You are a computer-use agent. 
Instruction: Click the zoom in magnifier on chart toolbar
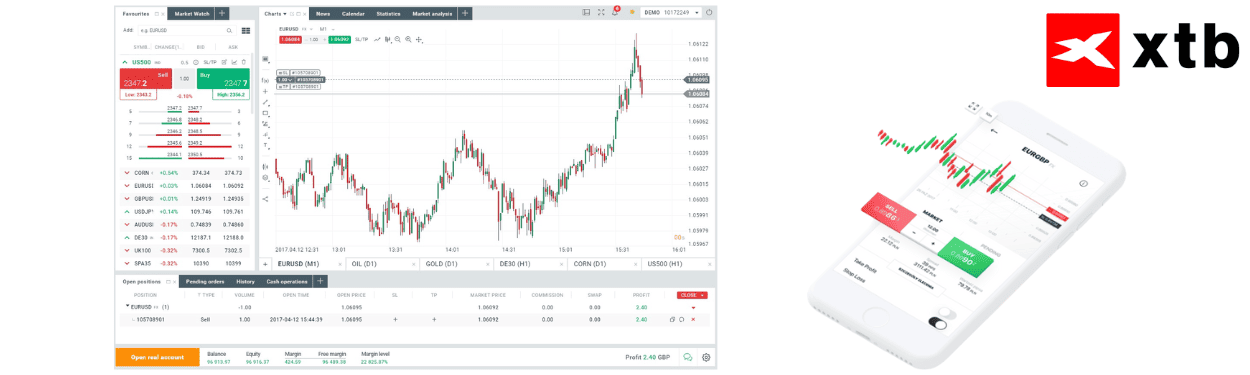click(408, 39)
